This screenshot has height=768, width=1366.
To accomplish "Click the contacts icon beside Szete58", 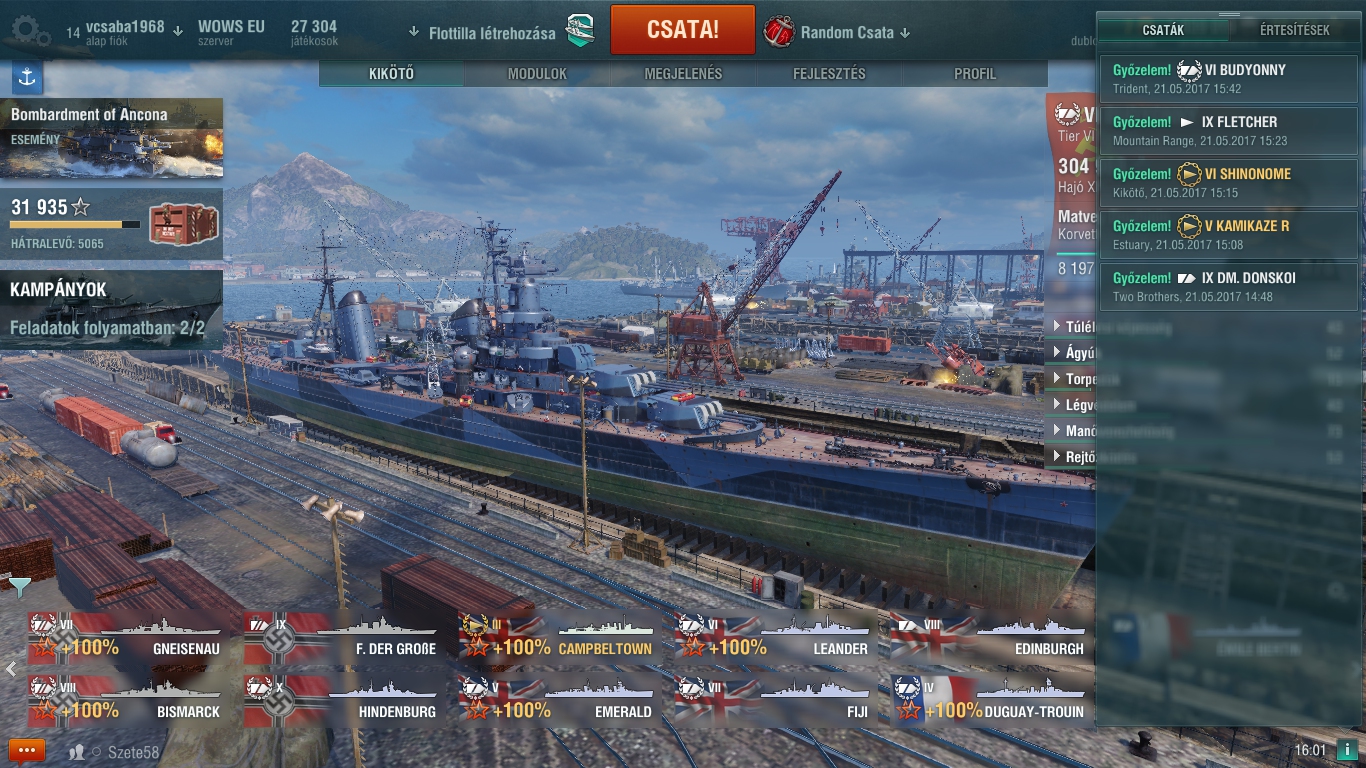I will 77,751.
